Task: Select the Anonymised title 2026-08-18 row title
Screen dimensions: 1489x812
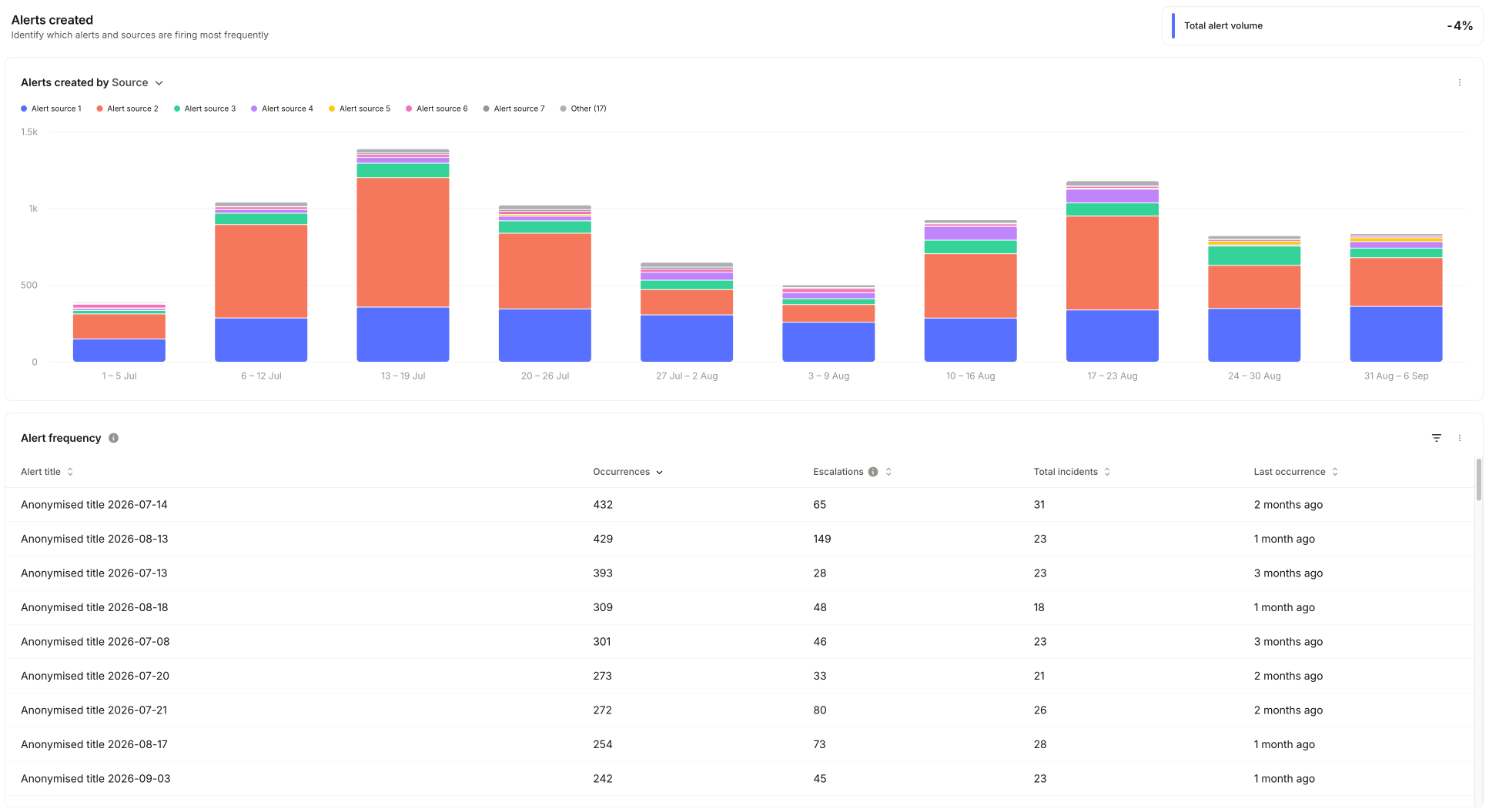Action: point(94,607)
